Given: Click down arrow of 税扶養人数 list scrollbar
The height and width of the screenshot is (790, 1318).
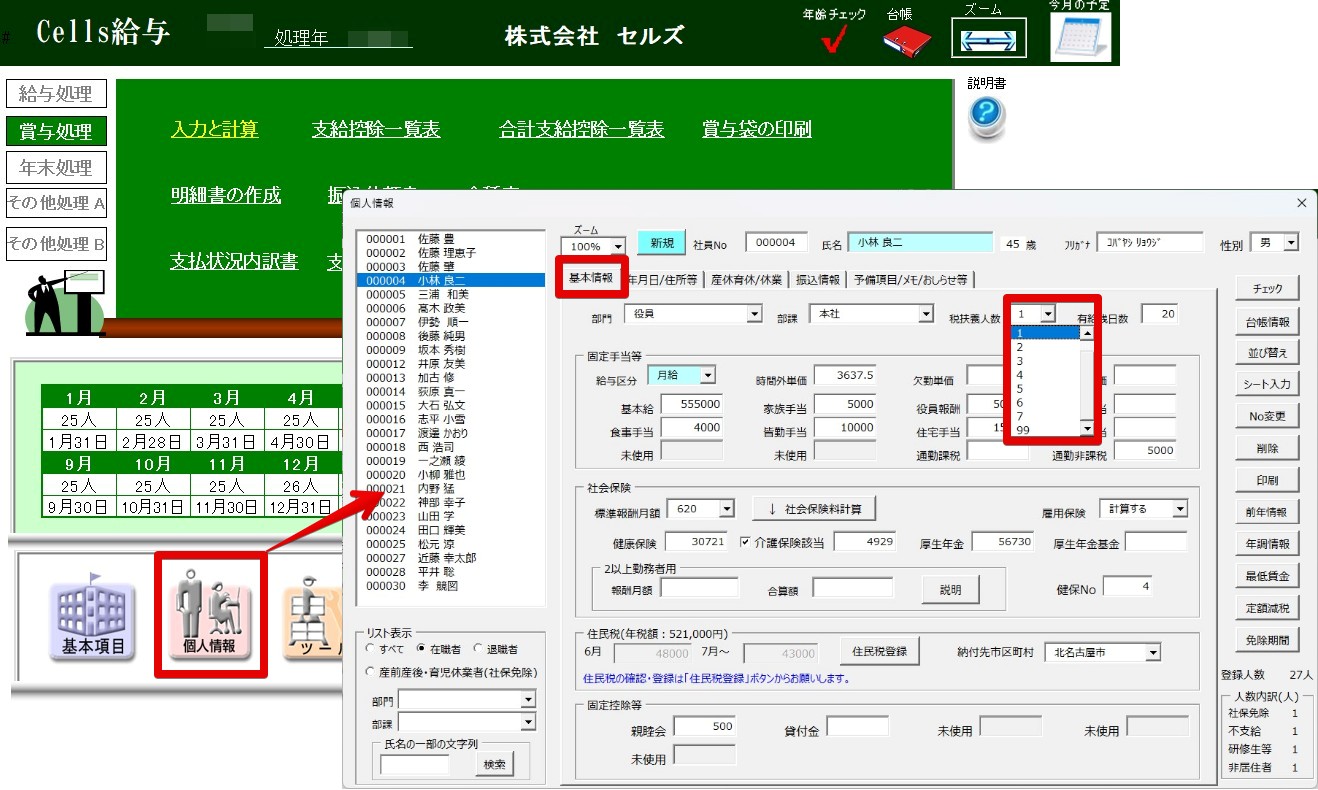Looking at the screenshot, I should tap(1087, 429).
